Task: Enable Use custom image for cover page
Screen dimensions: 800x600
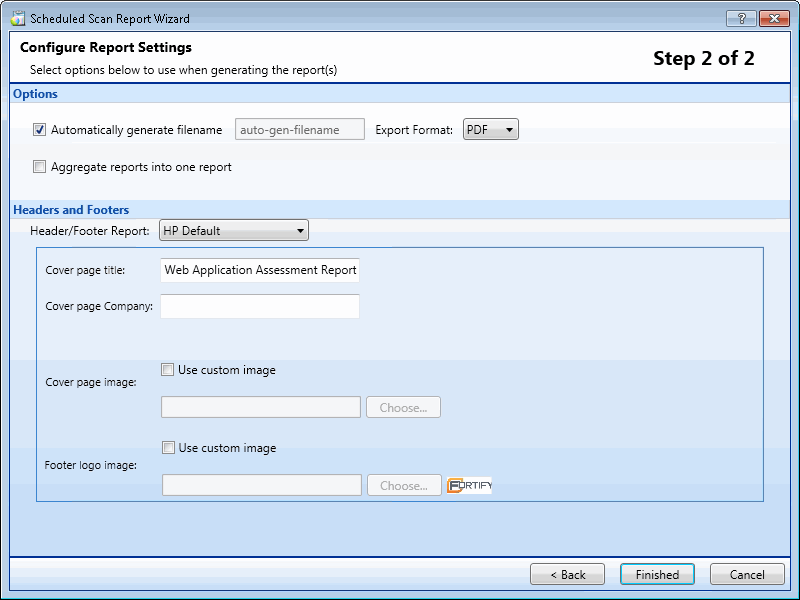Action: (x=168, y=369)
